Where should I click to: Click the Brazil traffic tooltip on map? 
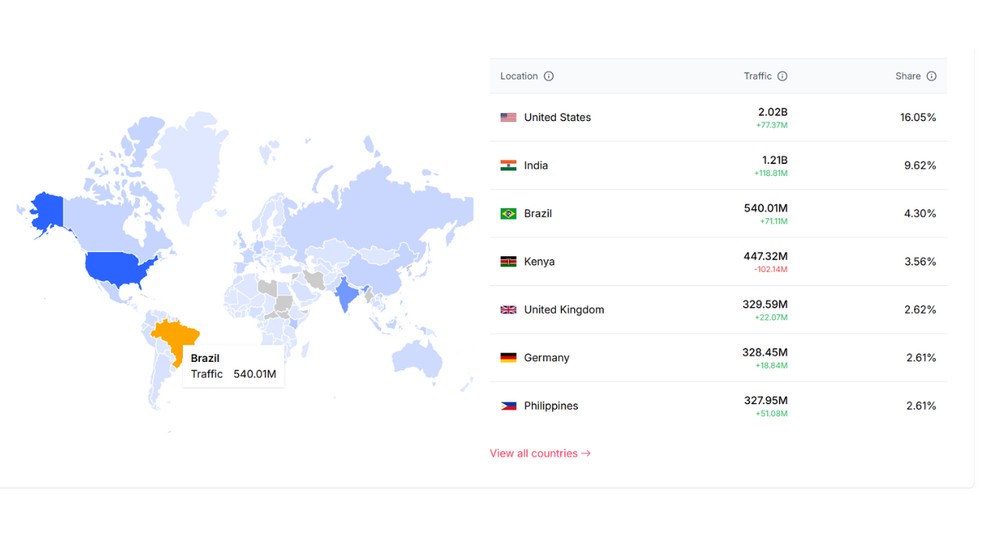(233, 367)
